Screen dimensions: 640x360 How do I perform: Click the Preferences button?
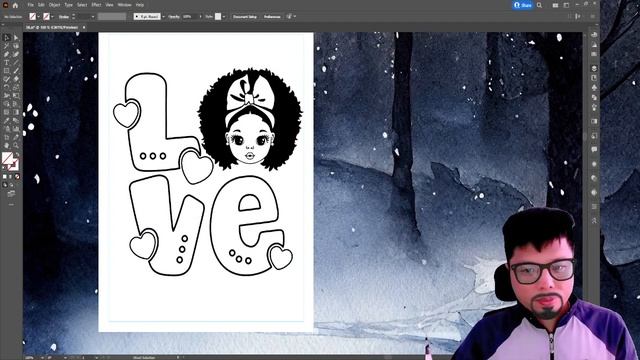point(272,17)
